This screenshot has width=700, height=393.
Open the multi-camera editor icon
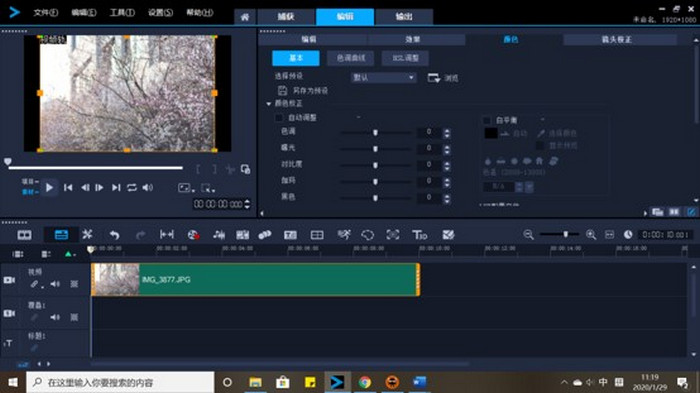[x=448, y=235]
